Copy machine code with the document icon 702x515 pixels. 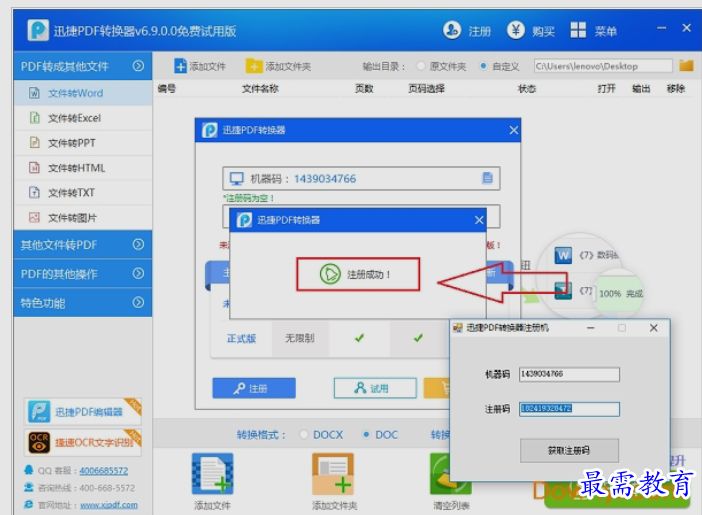(x=488, y=178)
